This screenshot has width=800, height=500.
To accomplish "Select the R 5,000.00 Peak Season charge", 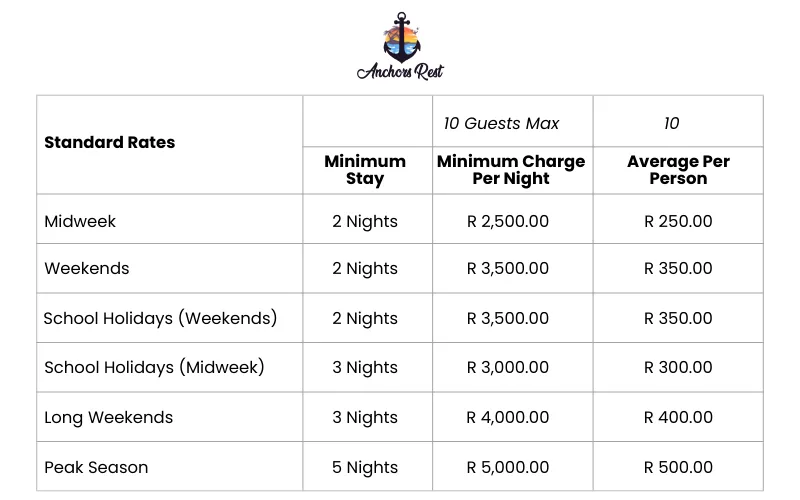I will pos(508,467).
